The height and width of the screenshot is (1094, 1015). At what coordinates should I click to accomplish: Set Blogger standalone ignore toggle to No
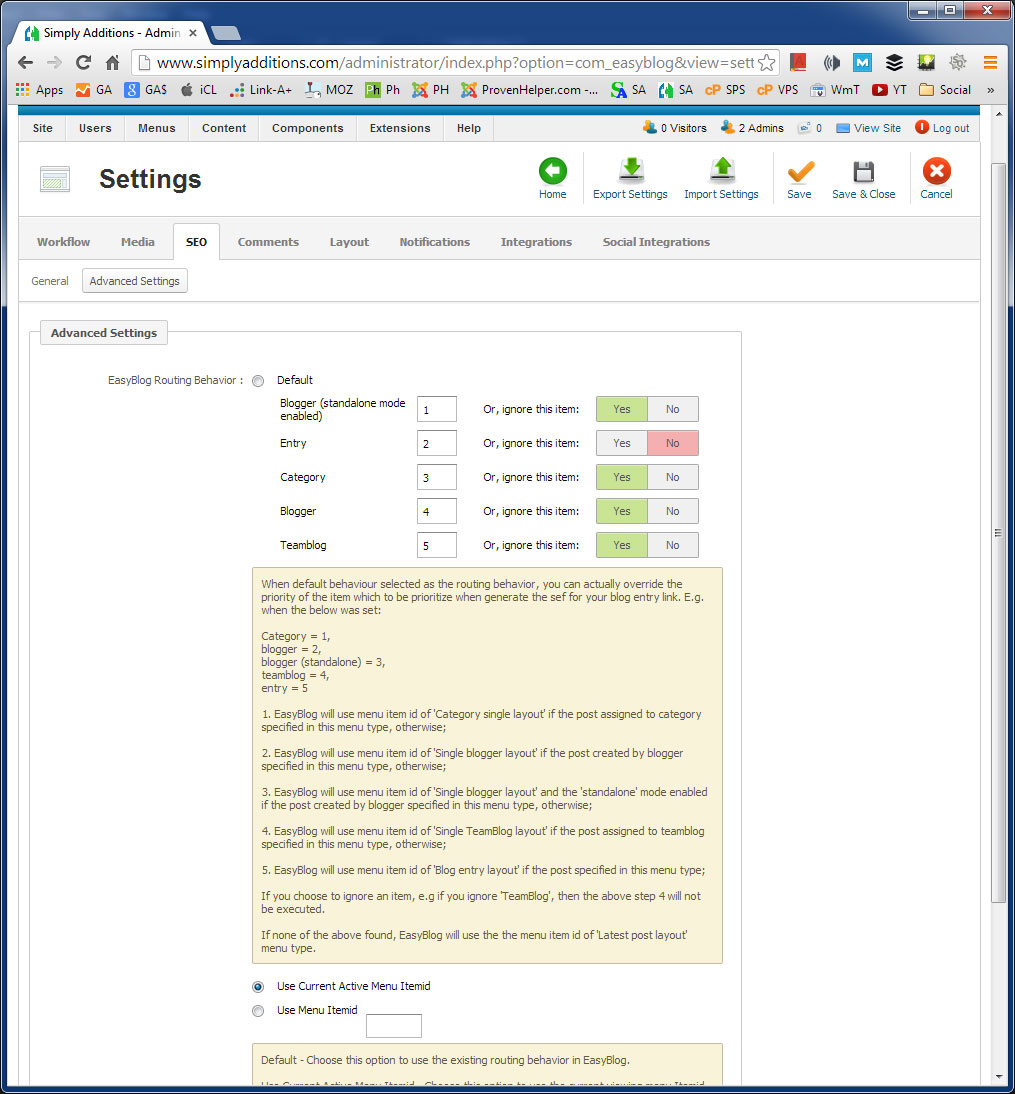[672, 410]
